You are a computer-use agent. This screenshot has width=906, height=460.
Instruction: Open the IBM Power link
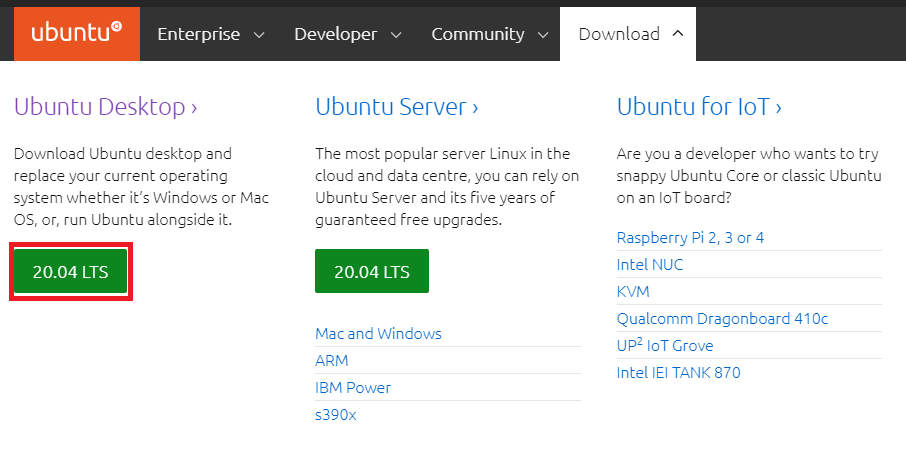(x=353, y=387)
